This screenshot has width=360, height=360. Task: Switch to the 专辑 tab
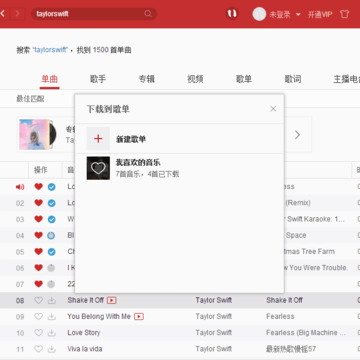pos(147,79)
